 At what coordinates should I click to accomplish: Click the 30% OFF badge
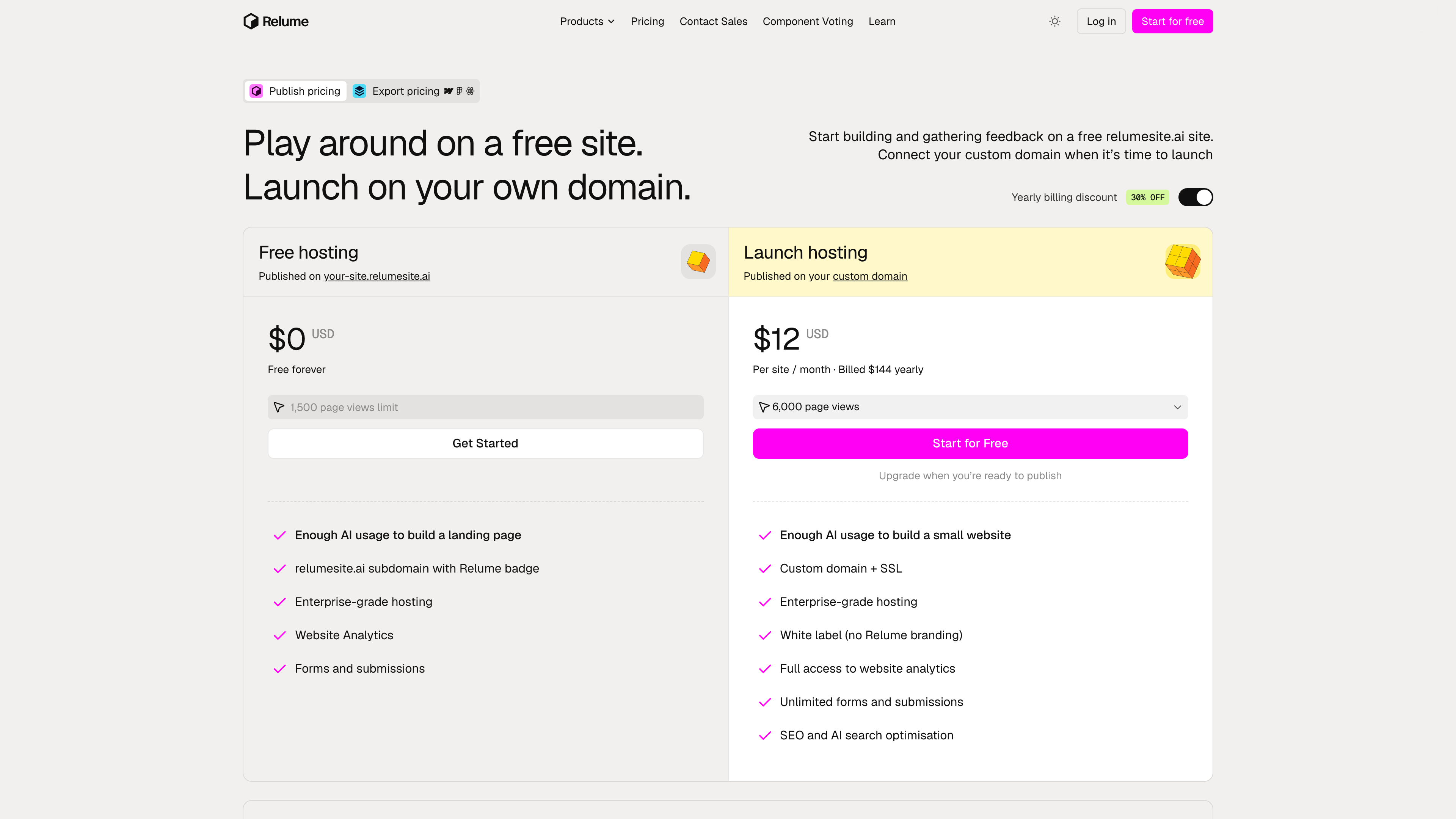coord(1147,197)
